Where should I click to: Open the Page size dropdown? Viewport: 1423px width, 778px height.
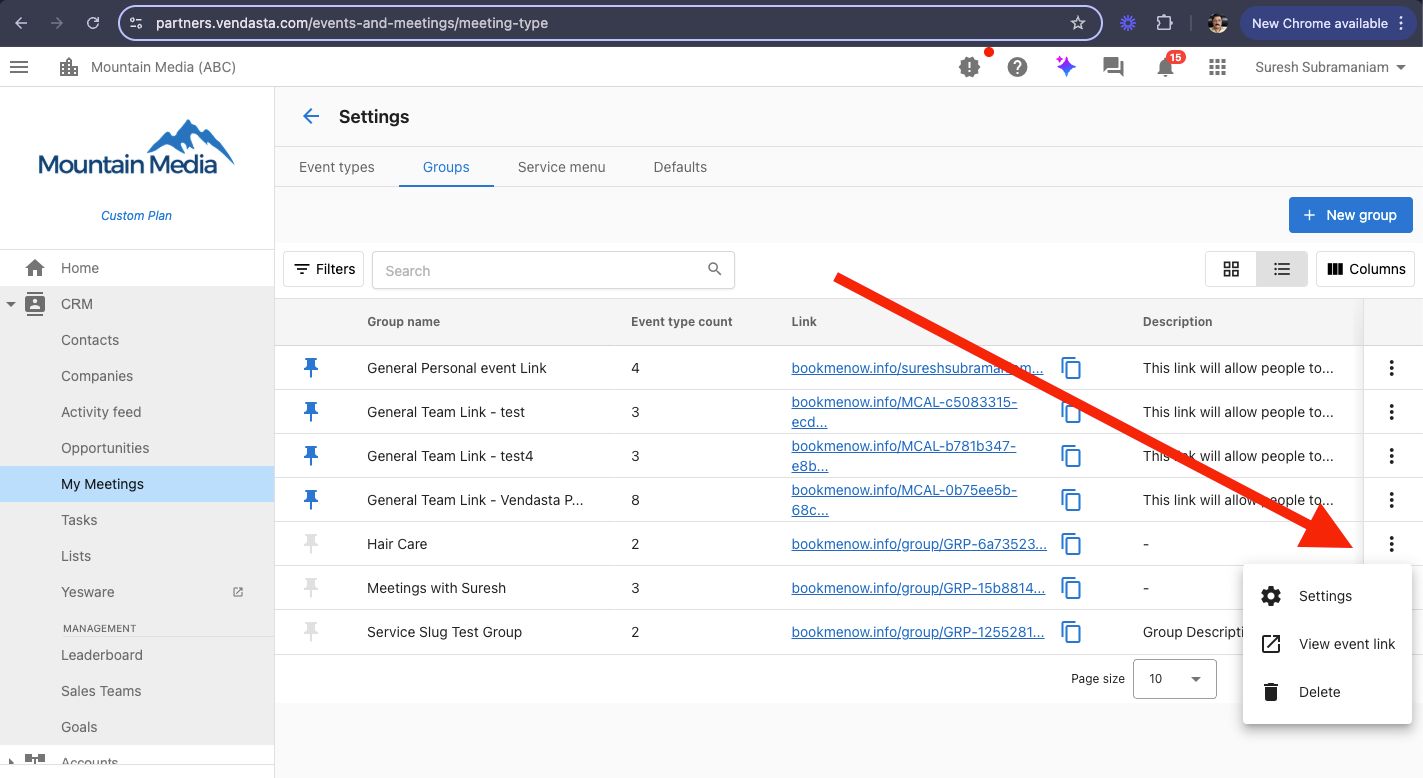click(1174, 678)
